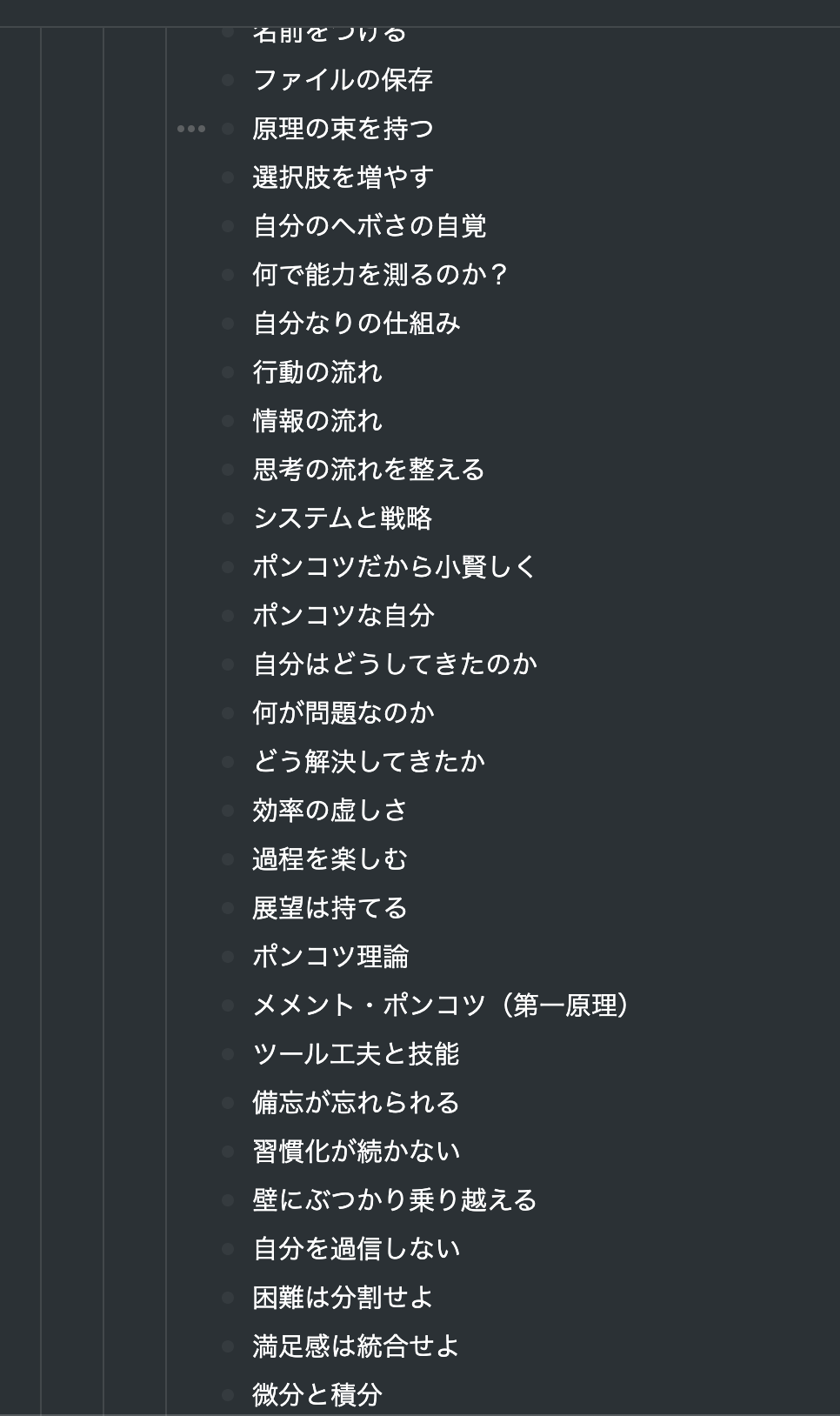The image size is (840, 1416).
Task: Select the text 何が問題なのか
Action: pos(345,713)
